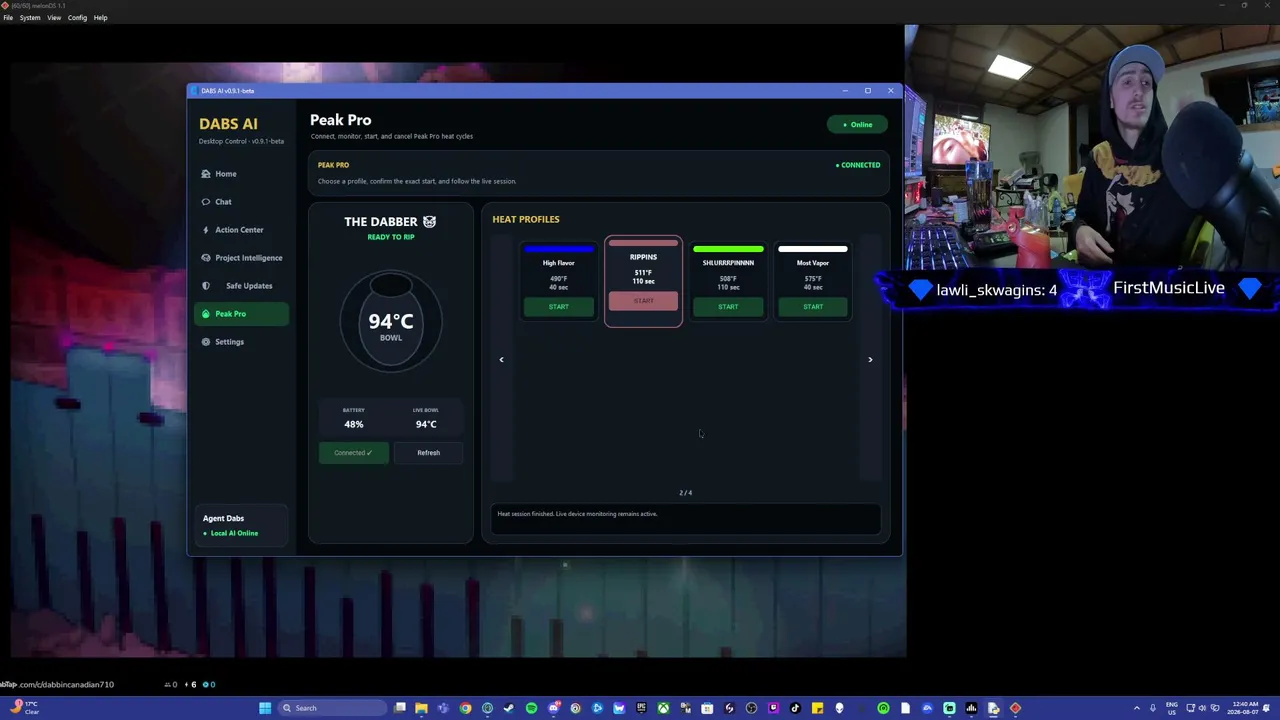This screenshot has width=1280, height=720.
Task: Open Sticky Notes from the taskbar
Action: pyautogui.click(x=817, y=708)
